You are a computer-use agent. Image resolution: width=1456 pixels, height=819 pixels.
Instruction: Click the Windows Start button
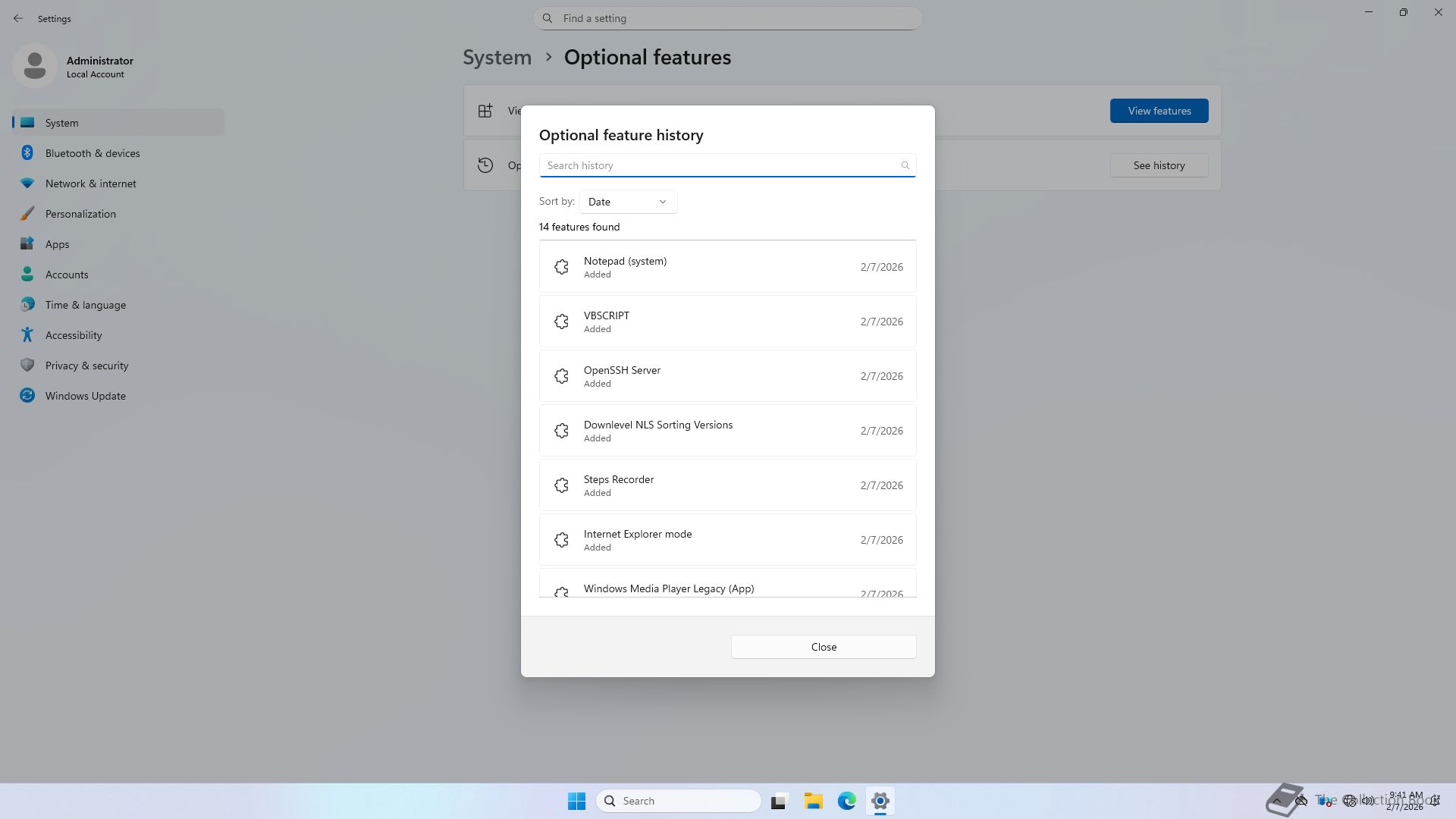coord(576,801)
